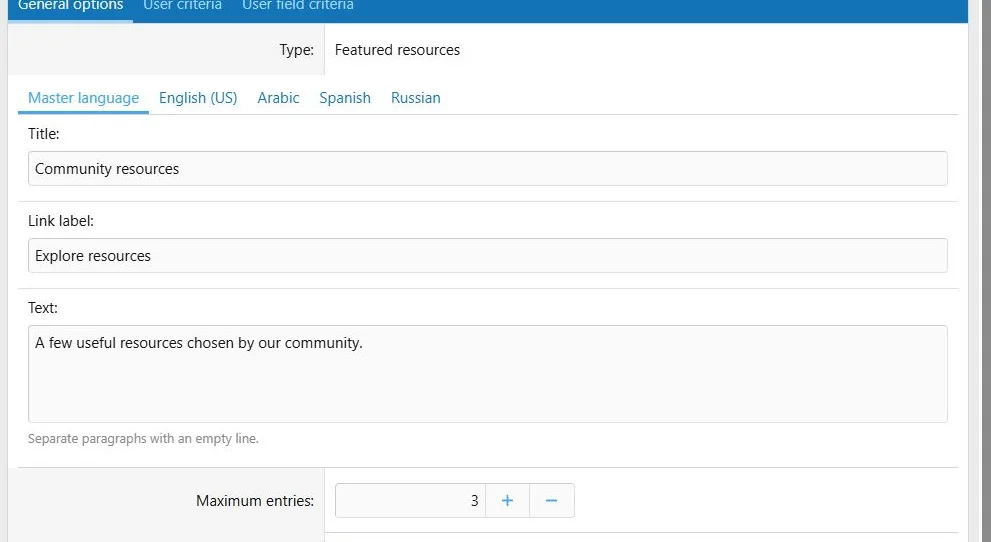This screenshot has width=991, height=542.
Task: Switch to General options tab
Action: (70, 6)
